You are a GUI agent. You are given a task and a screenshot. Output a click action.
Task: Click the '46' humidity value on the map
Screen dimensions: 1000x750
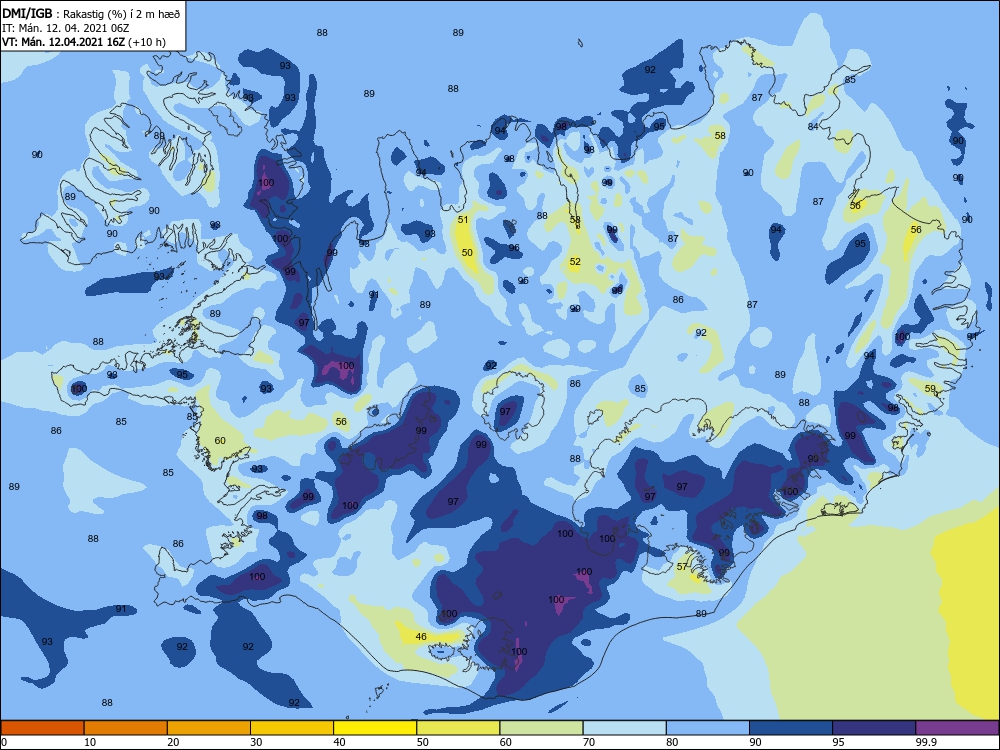click(x=421, y=636)
